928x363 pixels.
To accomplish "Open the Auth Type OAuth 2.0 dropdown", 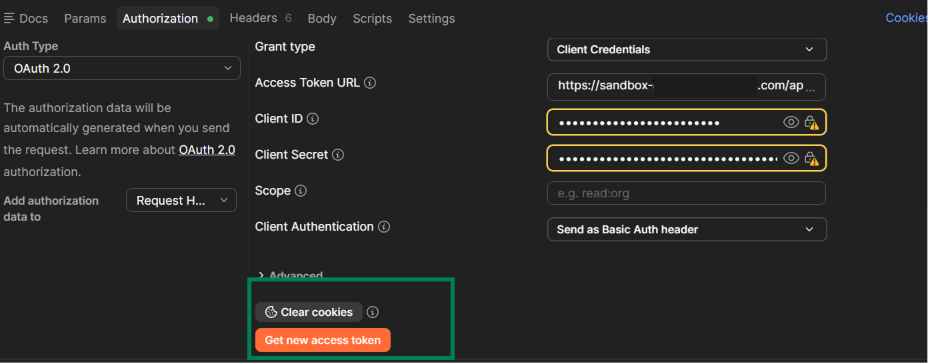I will click(x=122, y=68).
